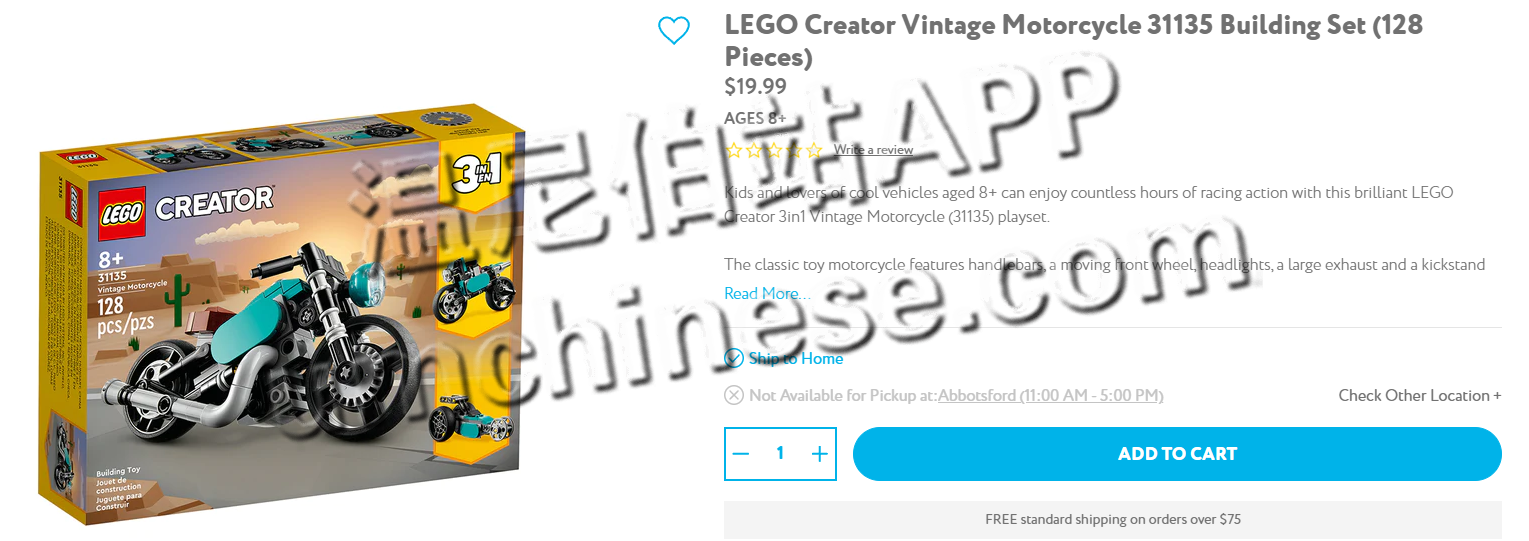Expand description with Read More

pos(767,293)
